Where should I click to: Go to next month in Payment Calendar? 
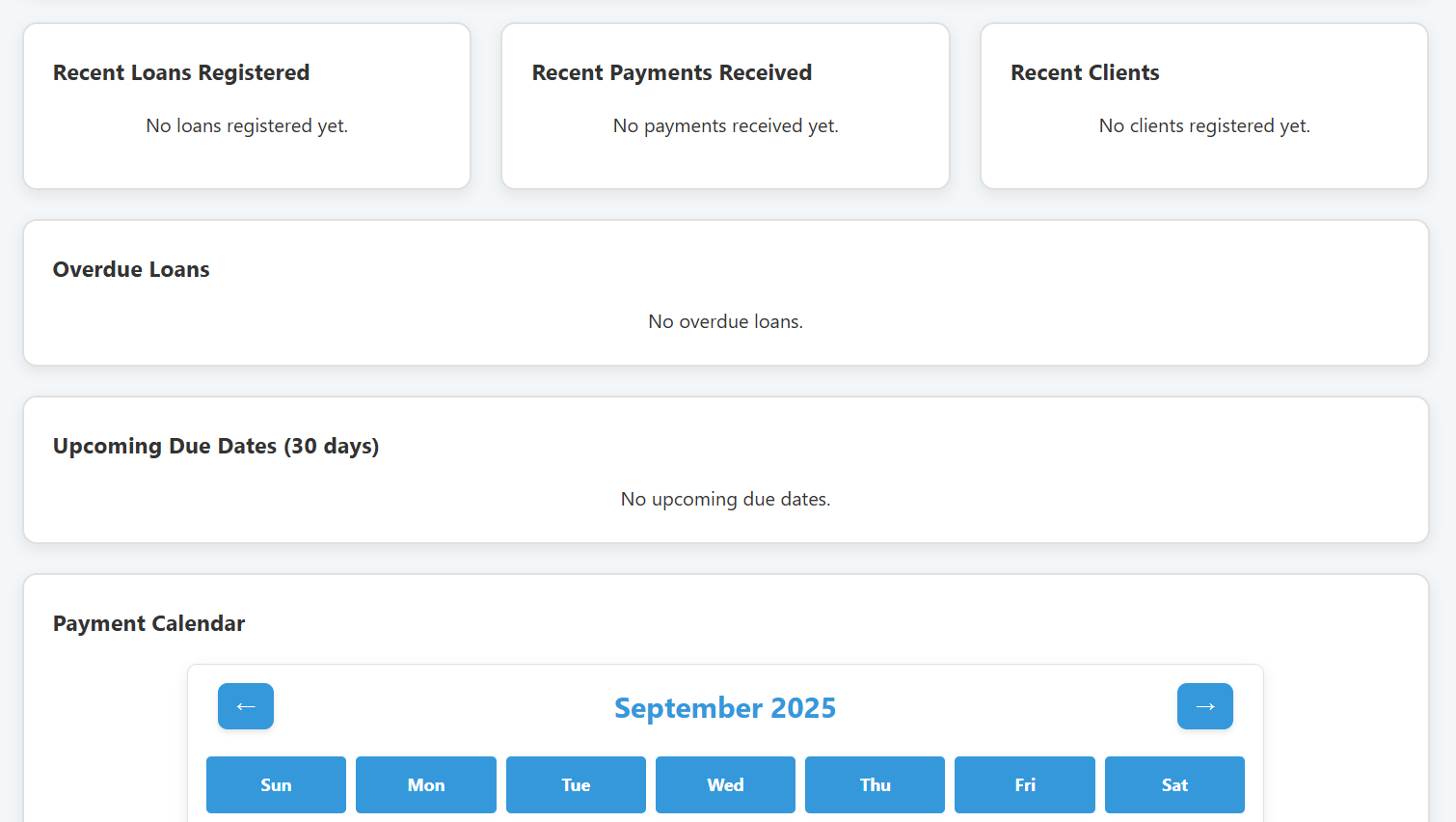pos(1205,706)
